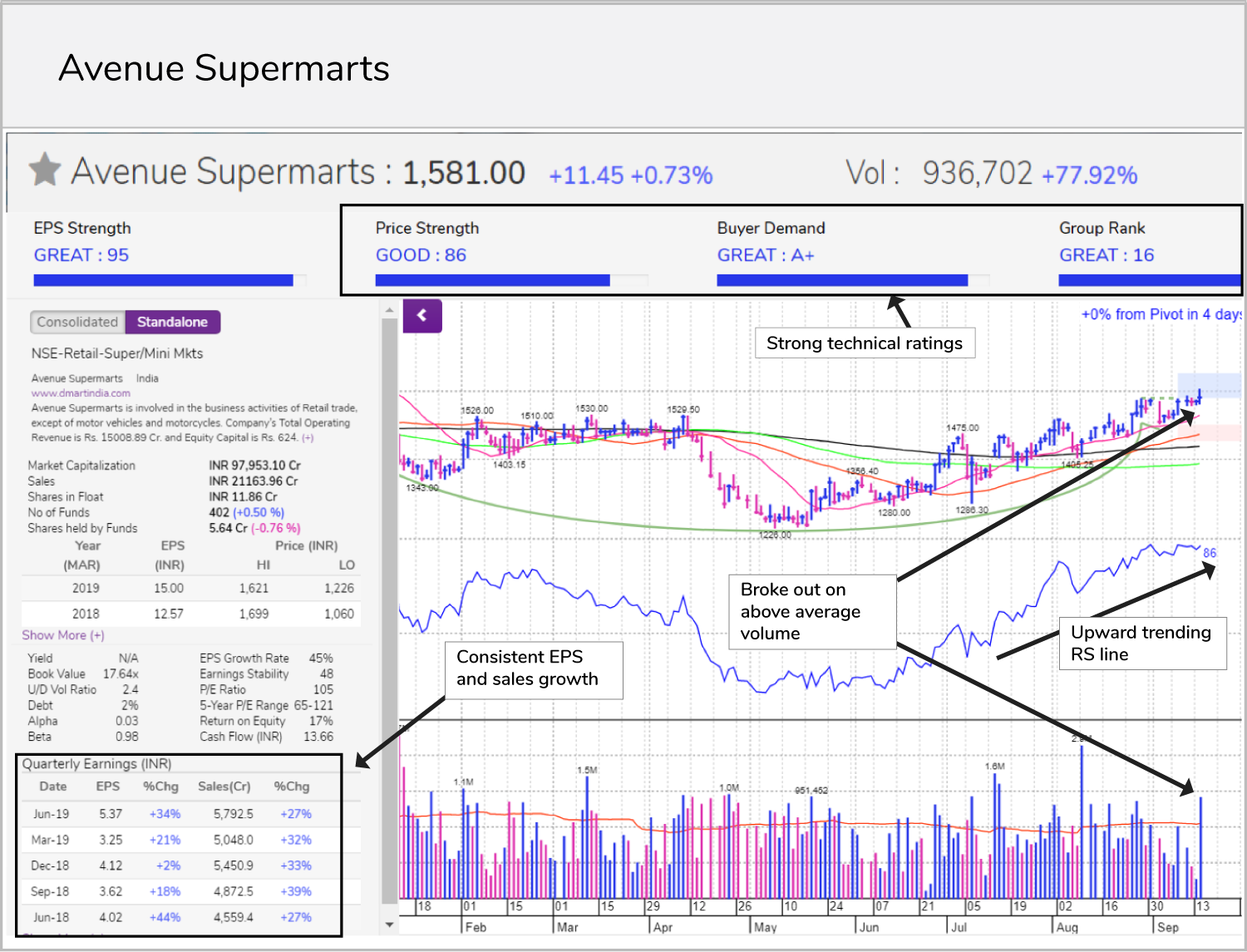Click the stock price 1,581.00
The image size is (1247, 952).
pos(464,173)
